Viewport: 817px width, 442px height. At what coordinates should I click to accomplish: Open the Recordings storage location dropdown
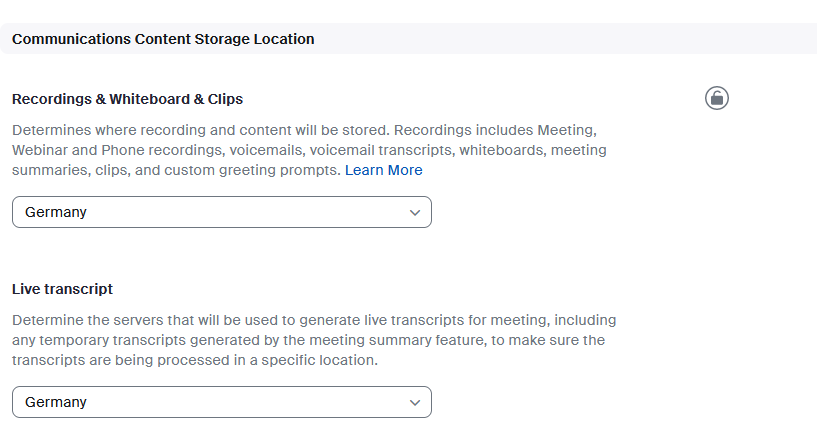click(221, 212)
